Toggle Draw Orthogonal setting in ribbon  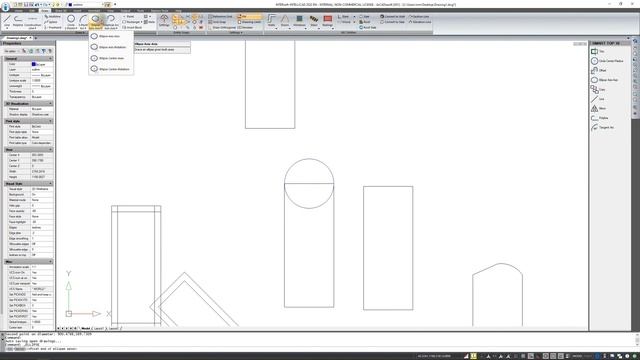click(x=222, y=27)
